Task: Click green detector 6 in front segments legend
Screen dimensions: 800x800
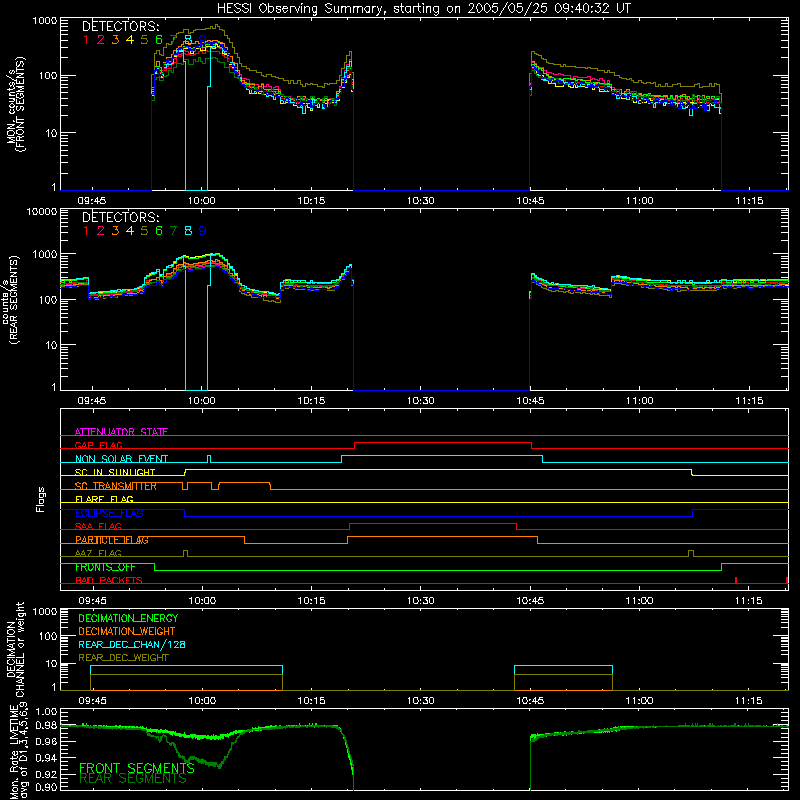Action: [x=159, y=39]
